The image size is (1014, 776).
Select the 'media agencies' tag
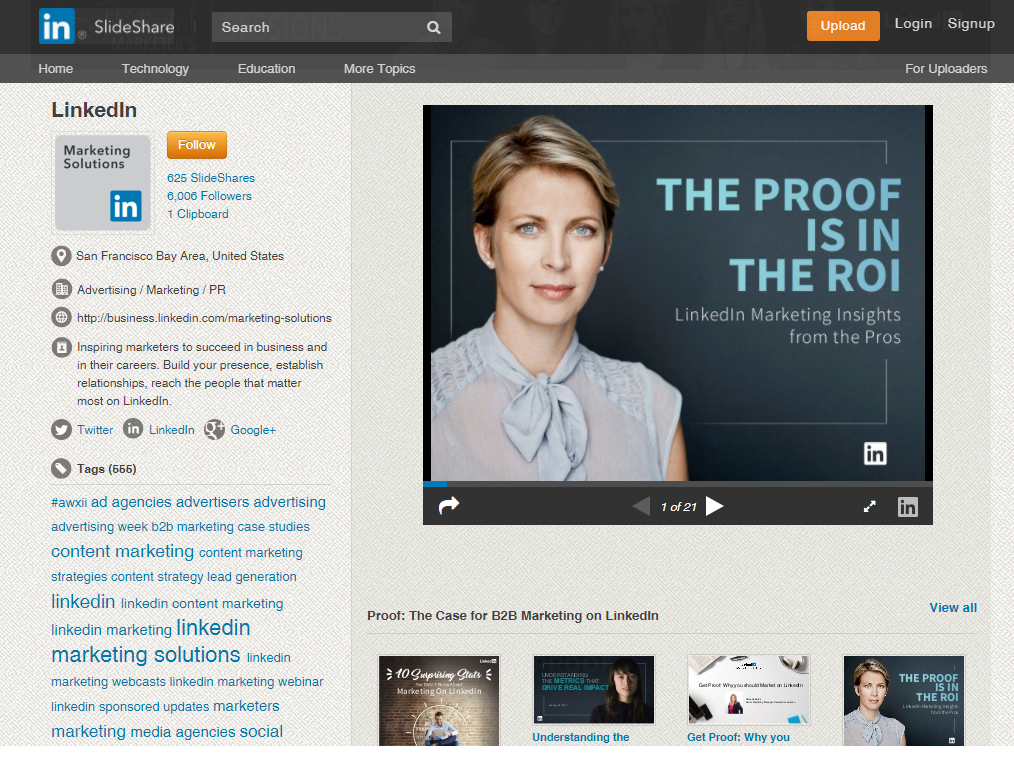[183, 732]
